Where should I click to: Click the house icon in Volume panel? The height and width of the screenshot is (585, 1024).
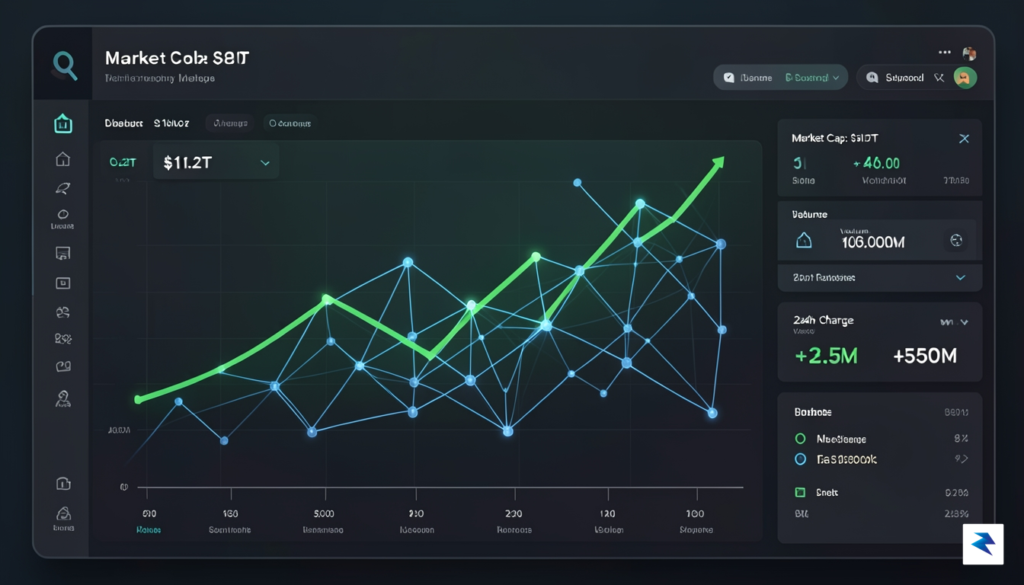pyautogui.click(x=804, y=241)
